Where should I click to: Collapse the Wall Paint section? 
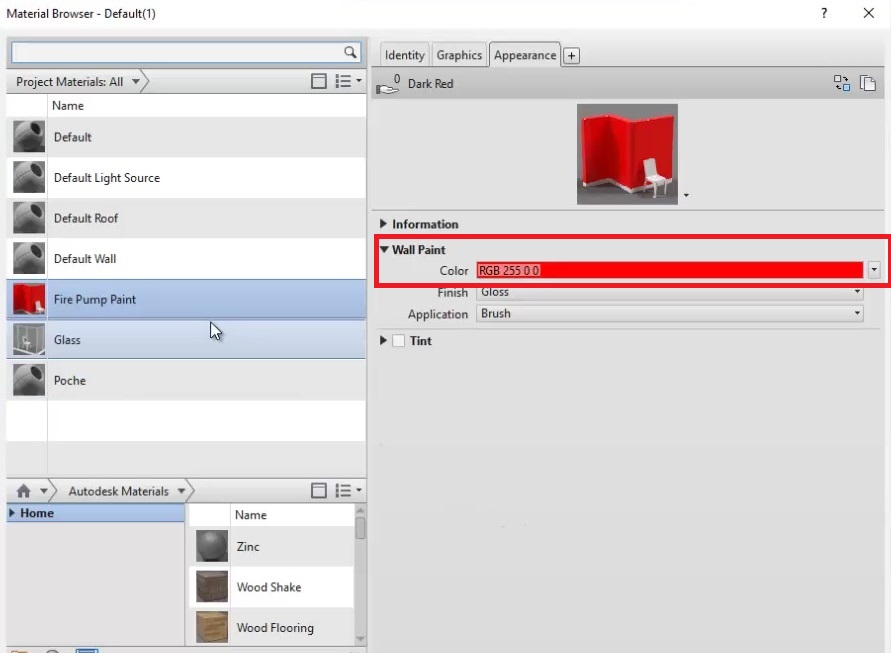coord(384,249)
